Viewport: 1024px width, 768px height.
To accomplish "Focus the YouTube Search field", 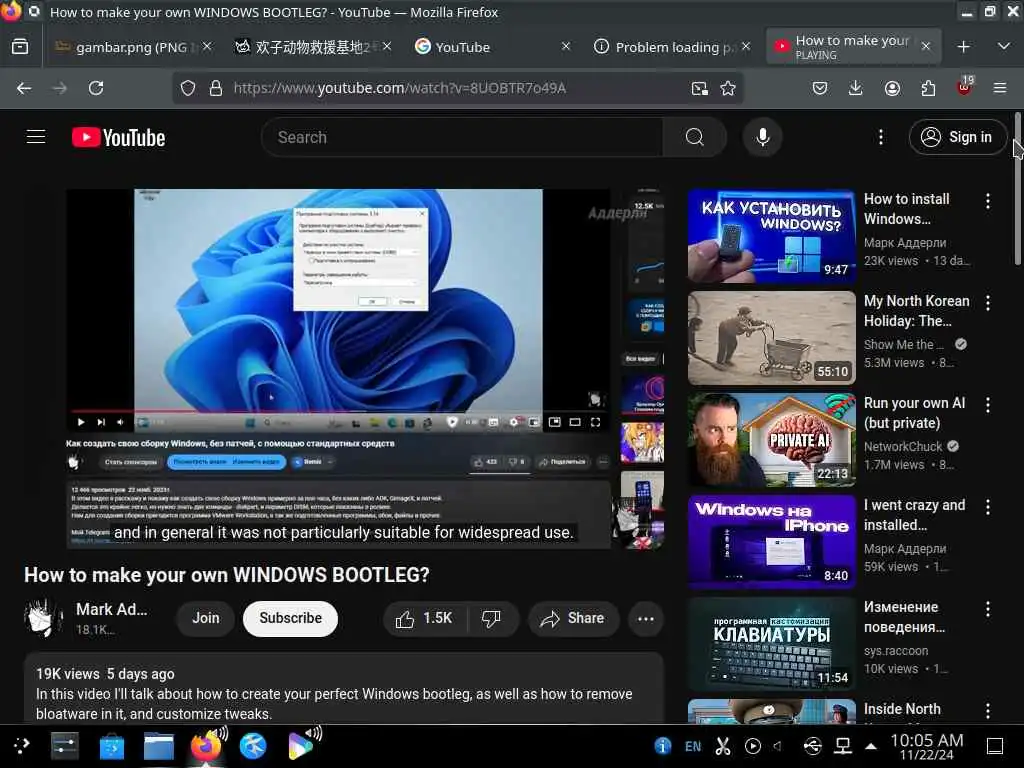I will [464, 137].
